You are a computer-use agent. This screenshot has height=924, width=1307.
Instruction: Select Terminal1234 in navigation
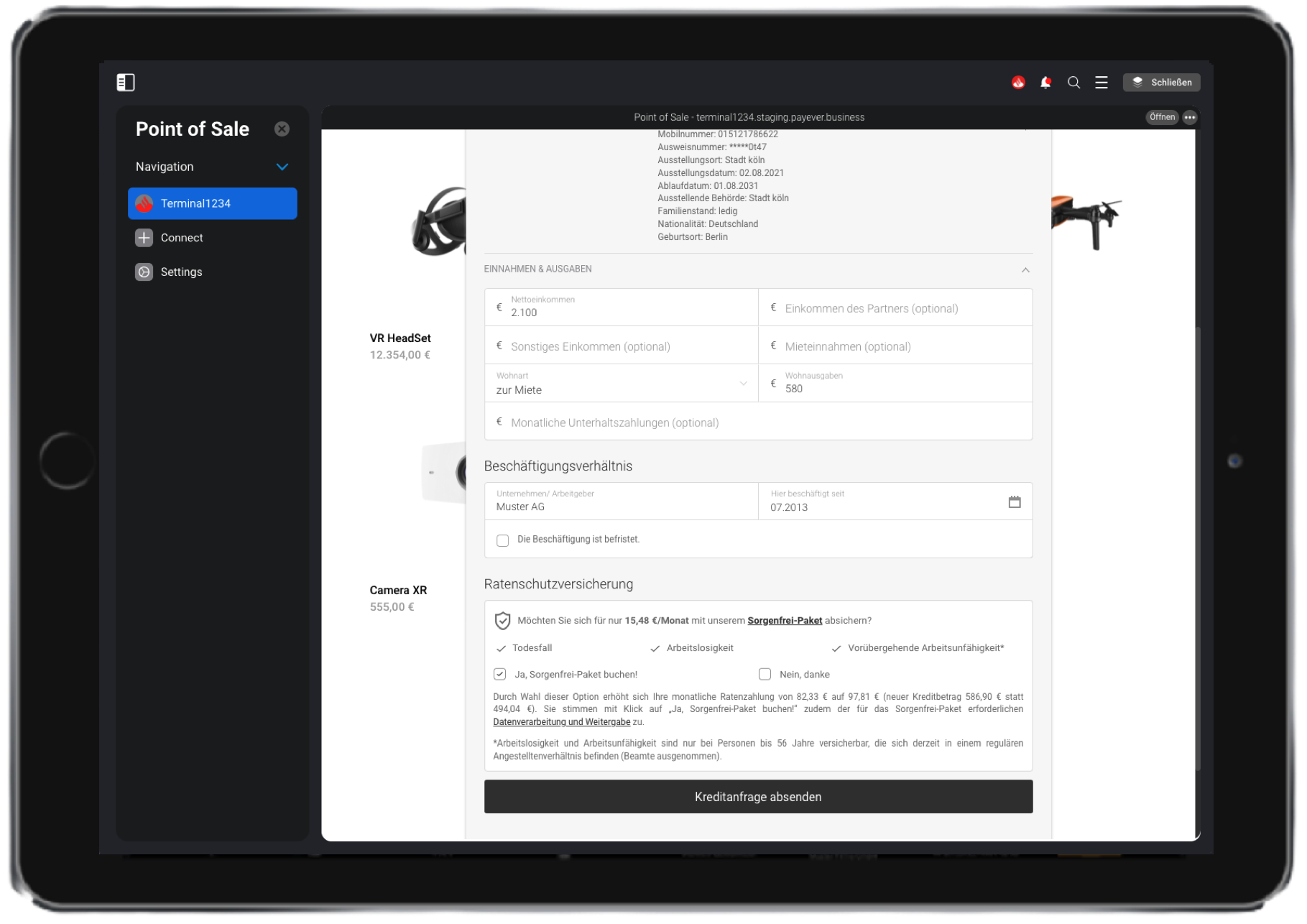point(213,203)
